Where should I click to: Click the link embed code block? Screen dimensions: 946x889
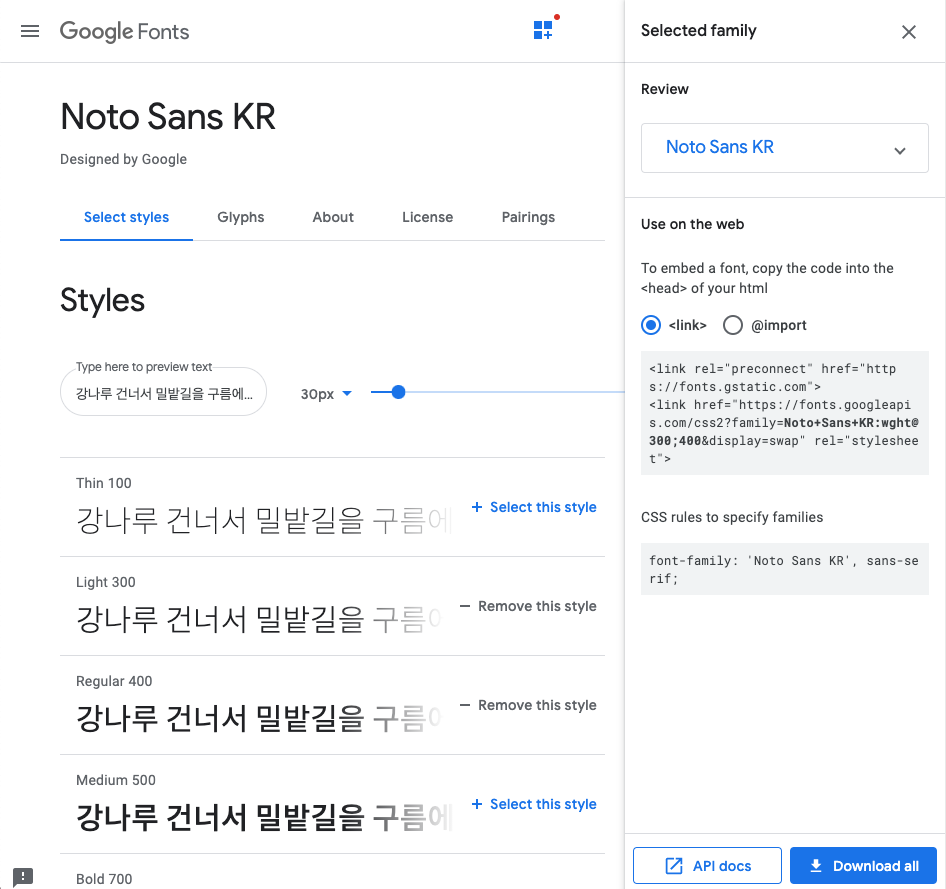click(x=784, y=413)
